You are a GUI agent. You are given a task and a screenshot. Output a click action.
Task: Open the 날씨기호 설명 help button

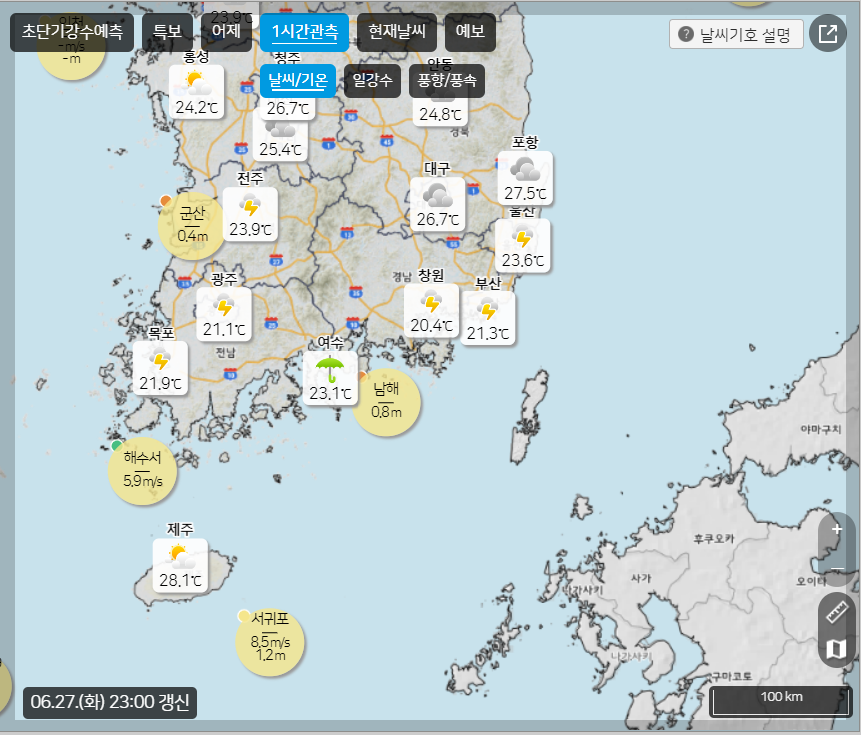pyautogui.click(x=736, y=35)
